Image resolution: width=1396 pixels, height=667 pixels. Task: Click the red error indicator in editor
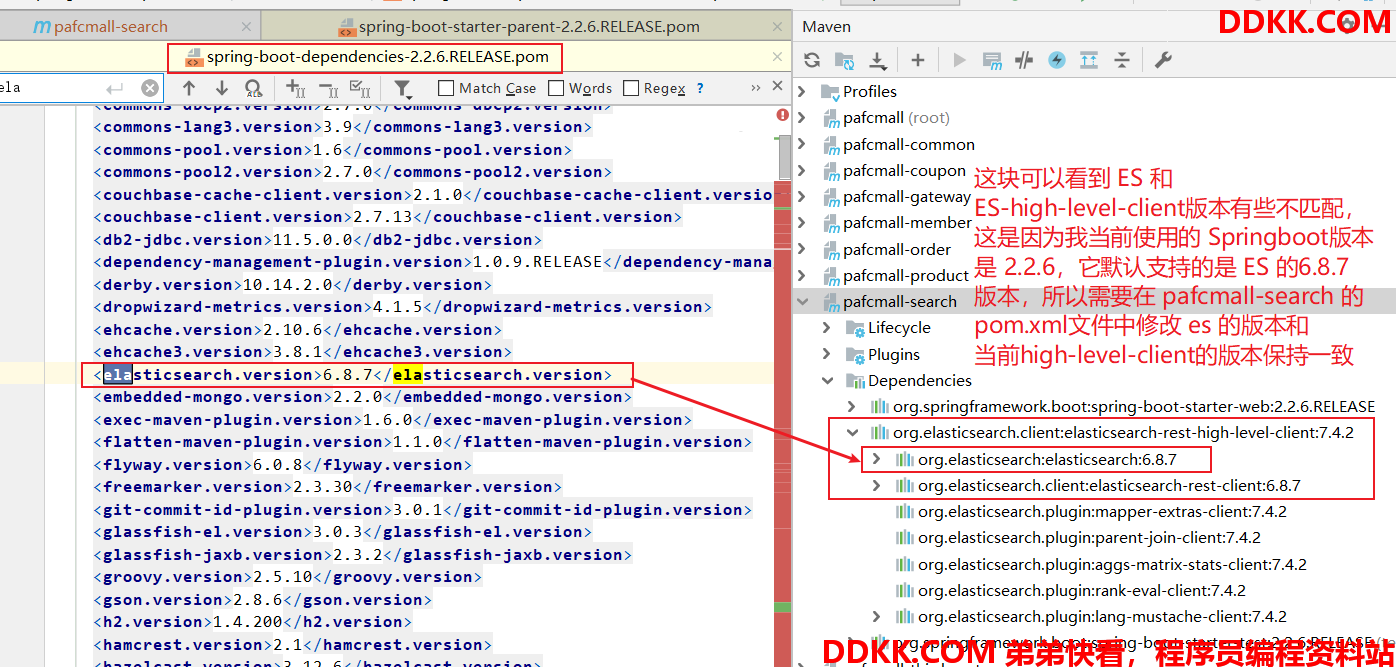pos(783,115)
